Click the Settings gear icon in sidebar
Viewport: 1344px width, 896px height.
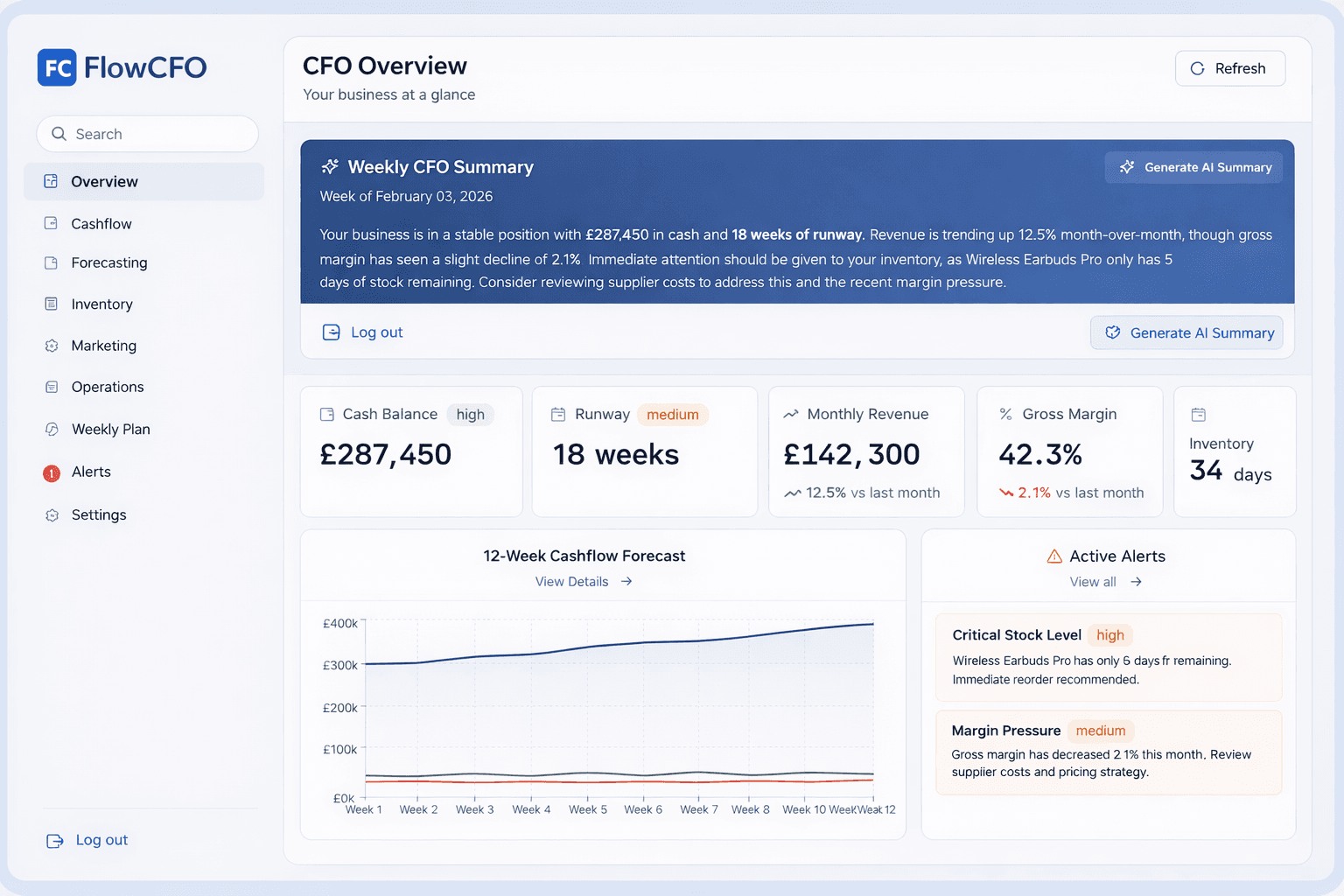pos(52,515)
